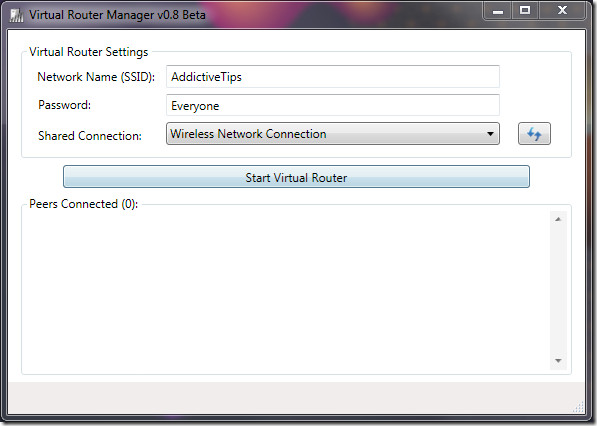Click the window resize grip
The image size is (597, 426).
[578, 407]
